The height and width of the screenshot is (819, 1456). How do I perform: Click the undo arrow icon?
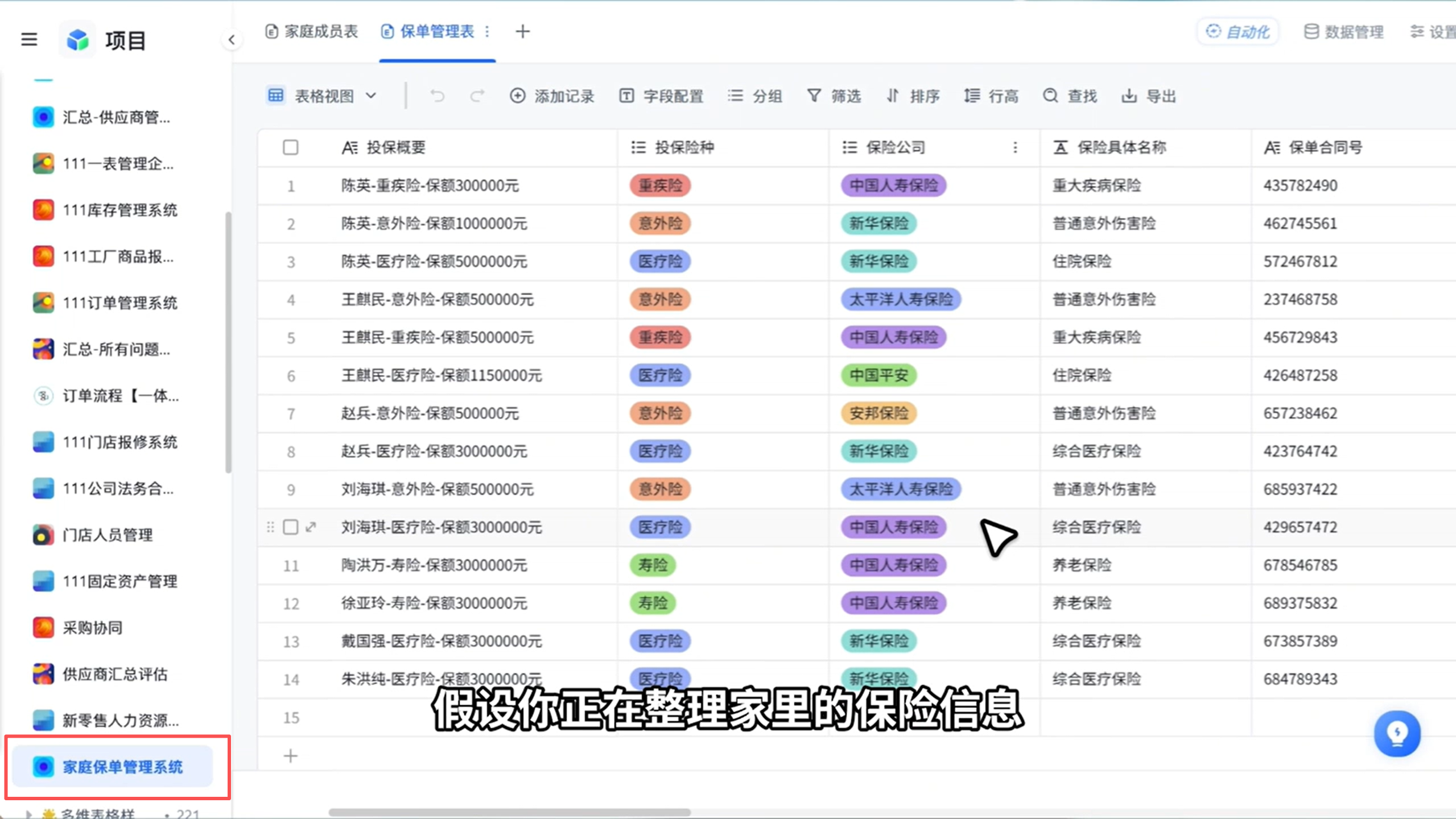click(x=437, y=96)
